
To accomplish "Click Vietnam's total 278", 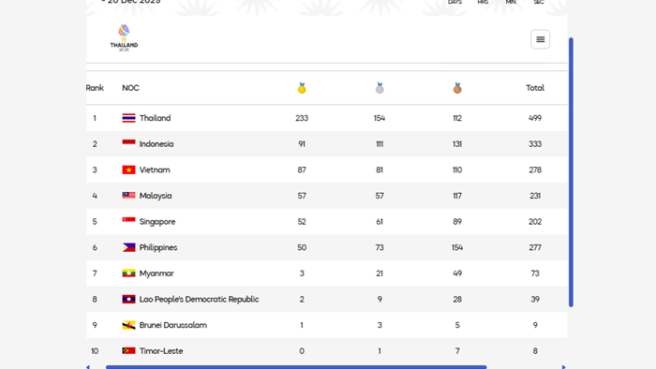I will 535,170.
